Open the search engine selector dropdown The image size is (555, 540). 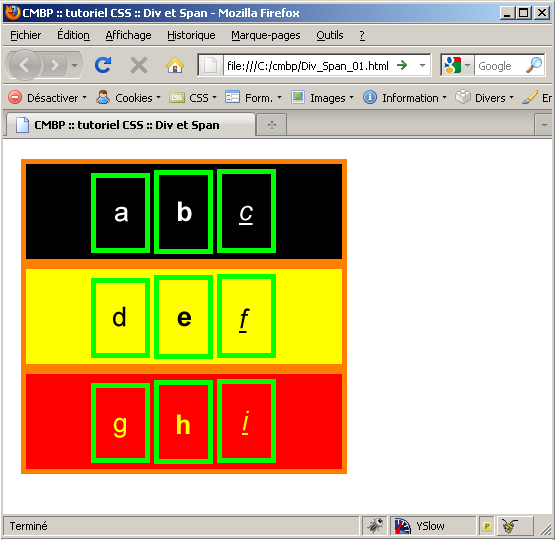457,65
